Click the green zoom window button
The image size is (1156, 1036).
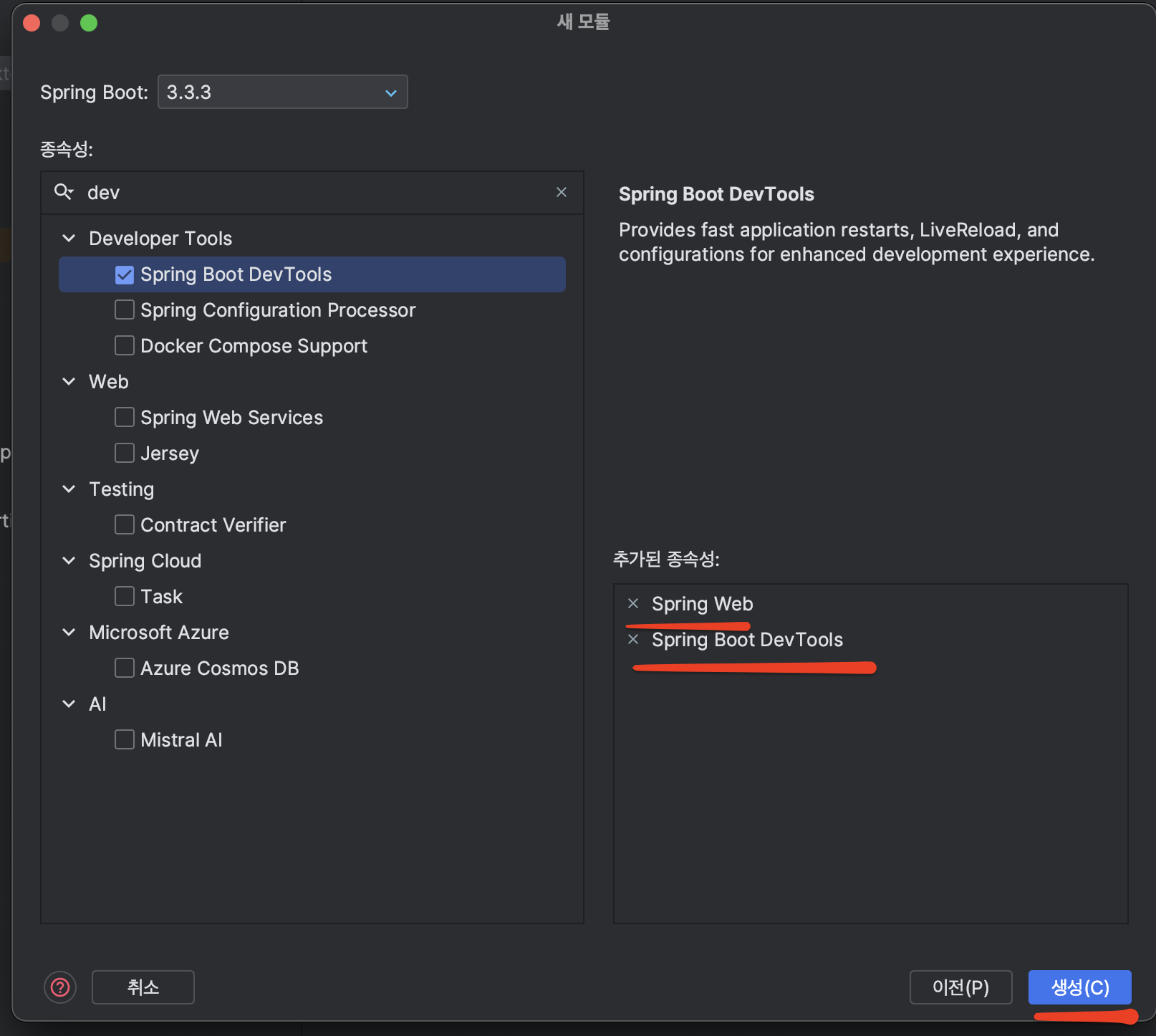pyautogui.click(x=89, y=23)
